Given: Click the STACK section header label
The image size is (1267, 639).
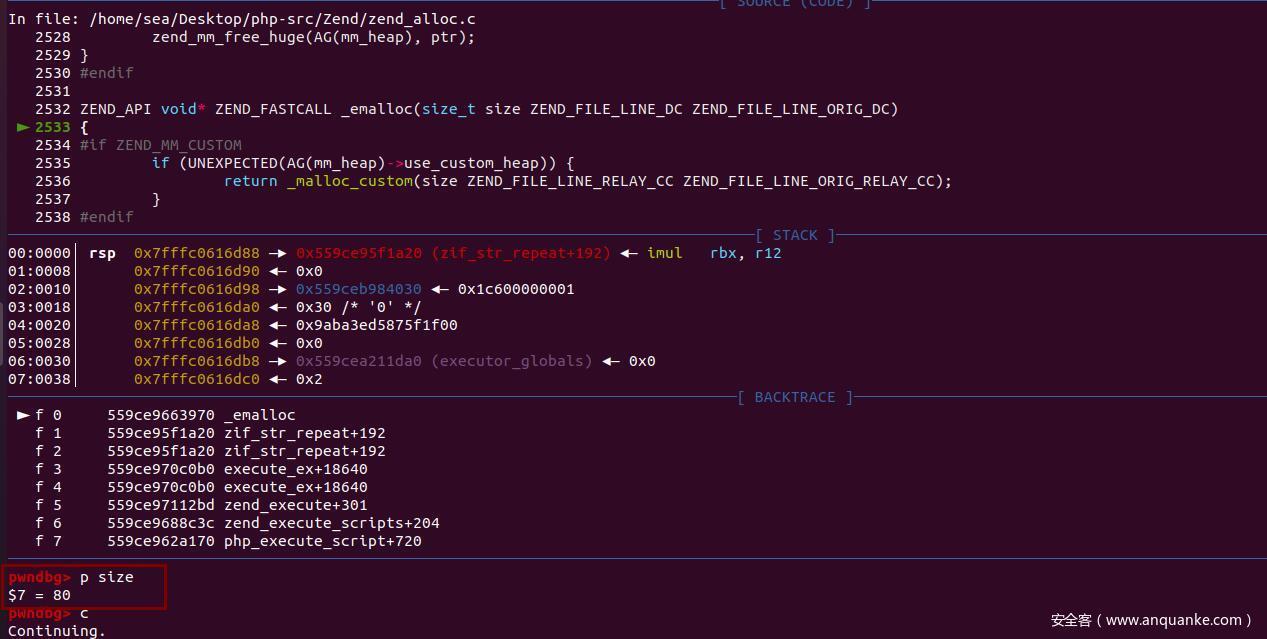Looking at the screenshot, I should coord(795,235).
